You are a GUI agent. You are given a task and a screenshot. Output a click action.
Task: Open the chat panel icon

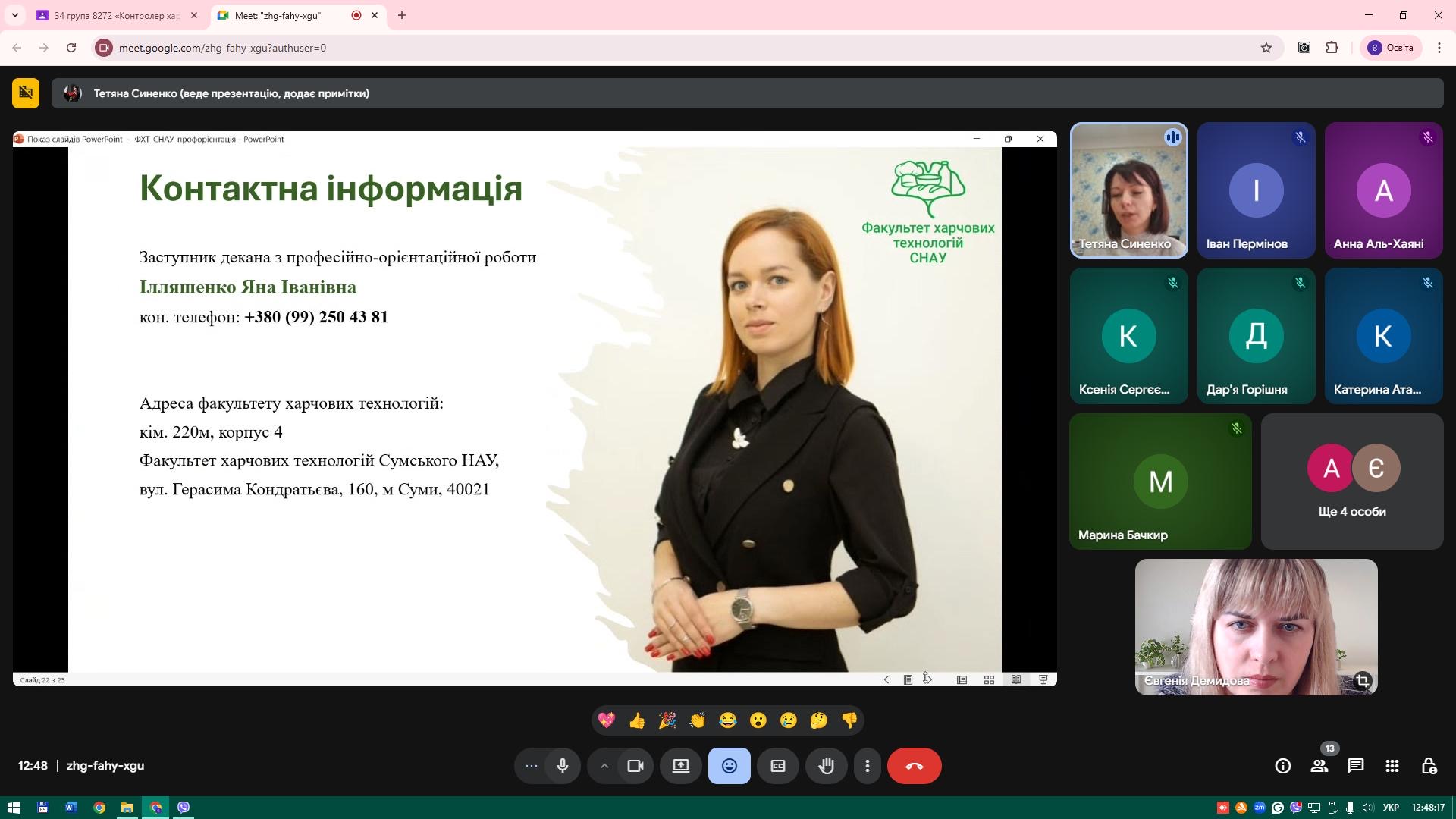[x=1355, y=766]
